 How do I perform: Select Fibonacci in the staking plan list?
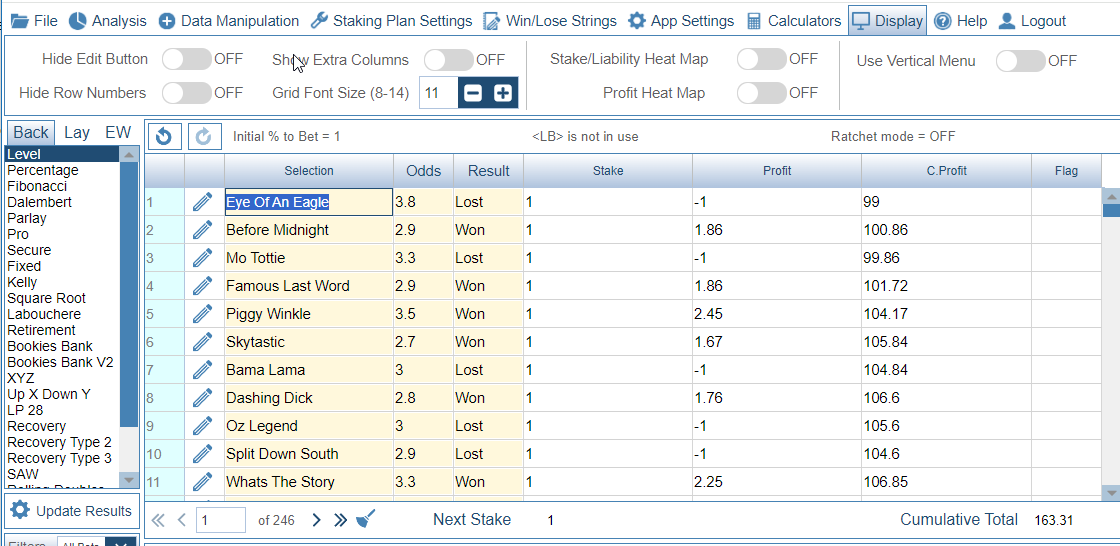pyautogui.click(x=37, y=186)
